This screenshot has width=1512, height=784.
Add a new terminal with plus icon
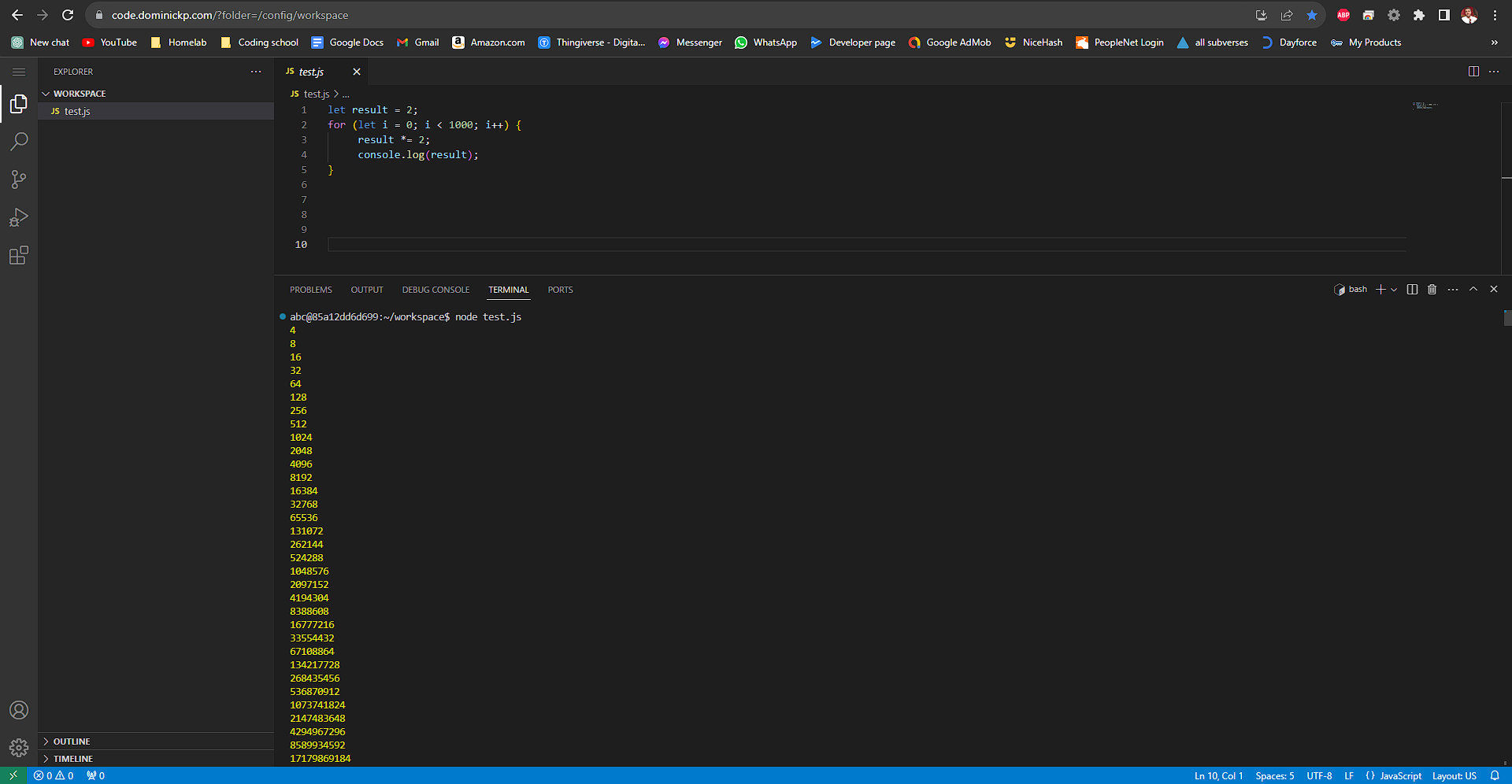click(x=1380, y=290)
